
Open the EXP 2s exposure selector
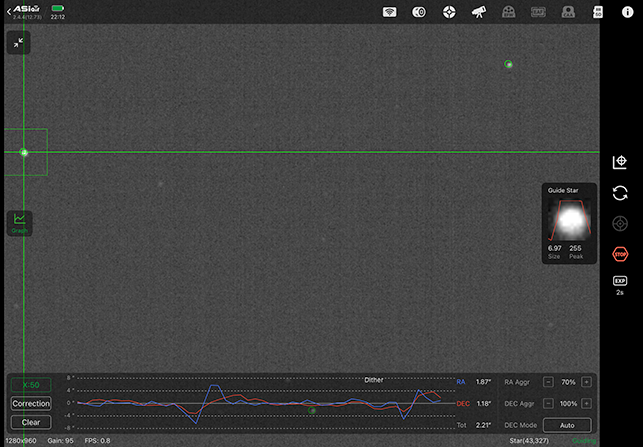[x=620, y=285]
